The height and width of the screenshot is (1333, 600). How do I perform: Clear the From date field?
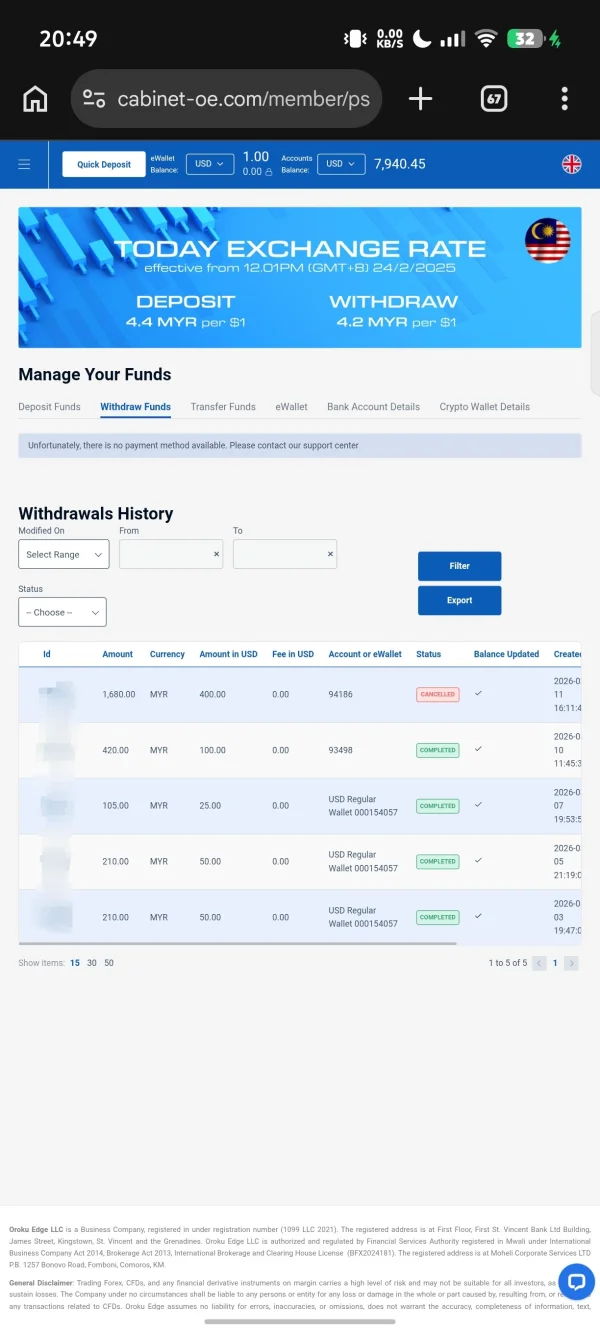tap(216, 554)
